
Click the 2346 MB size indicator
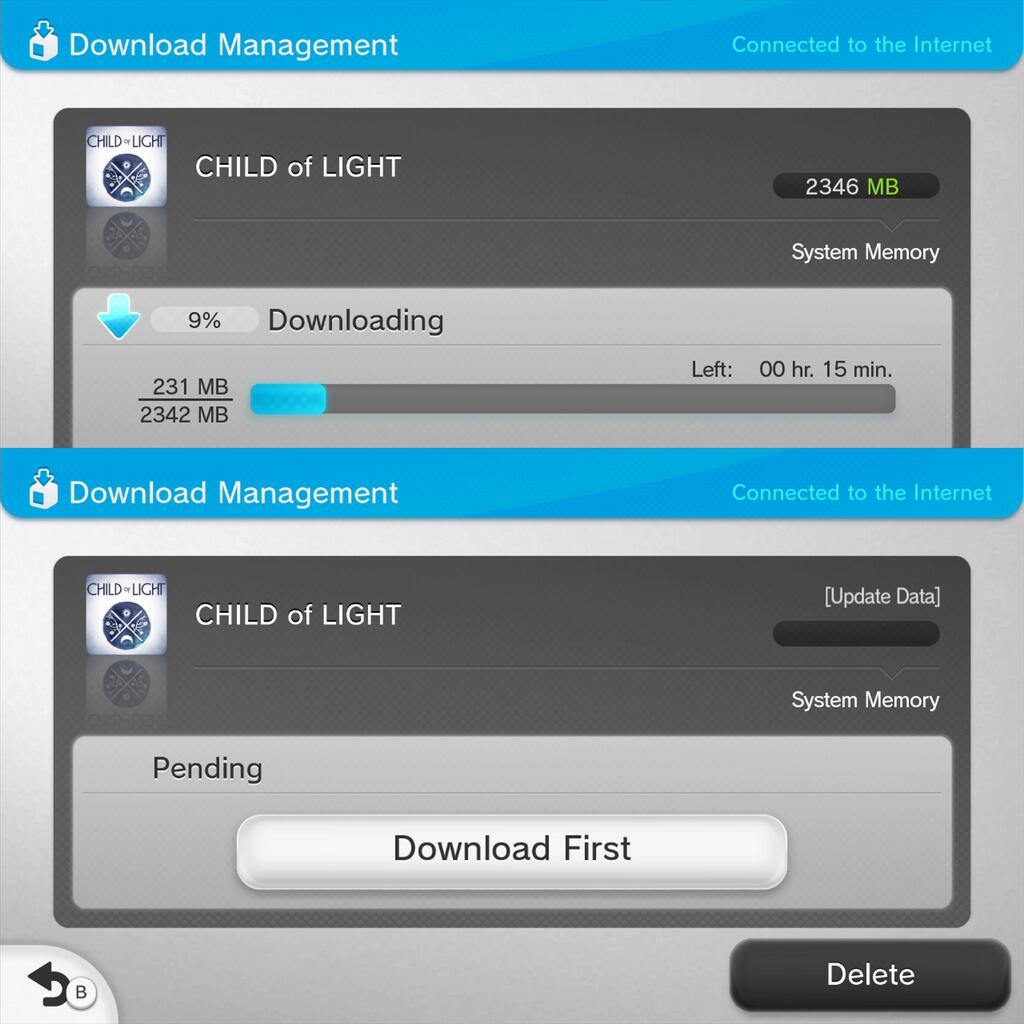click(856, 186)
